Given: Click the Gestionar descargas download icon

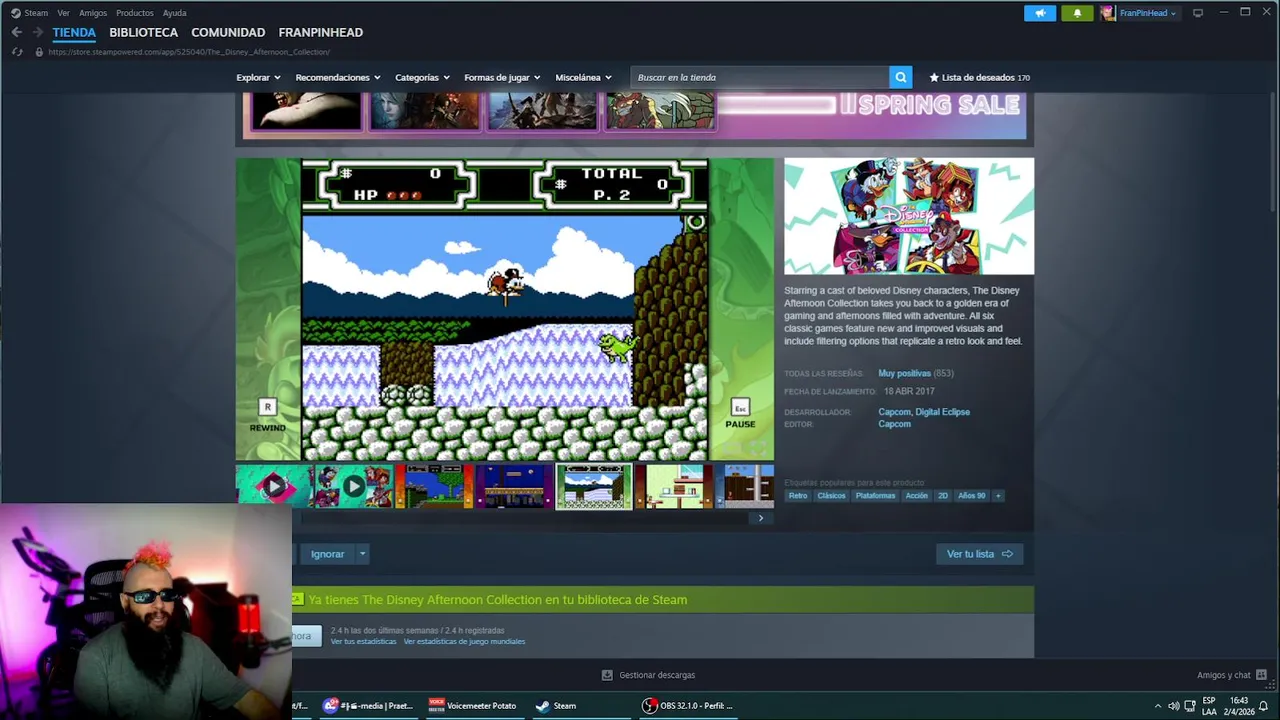Looking at the screenshot, I should pos(607,675).
